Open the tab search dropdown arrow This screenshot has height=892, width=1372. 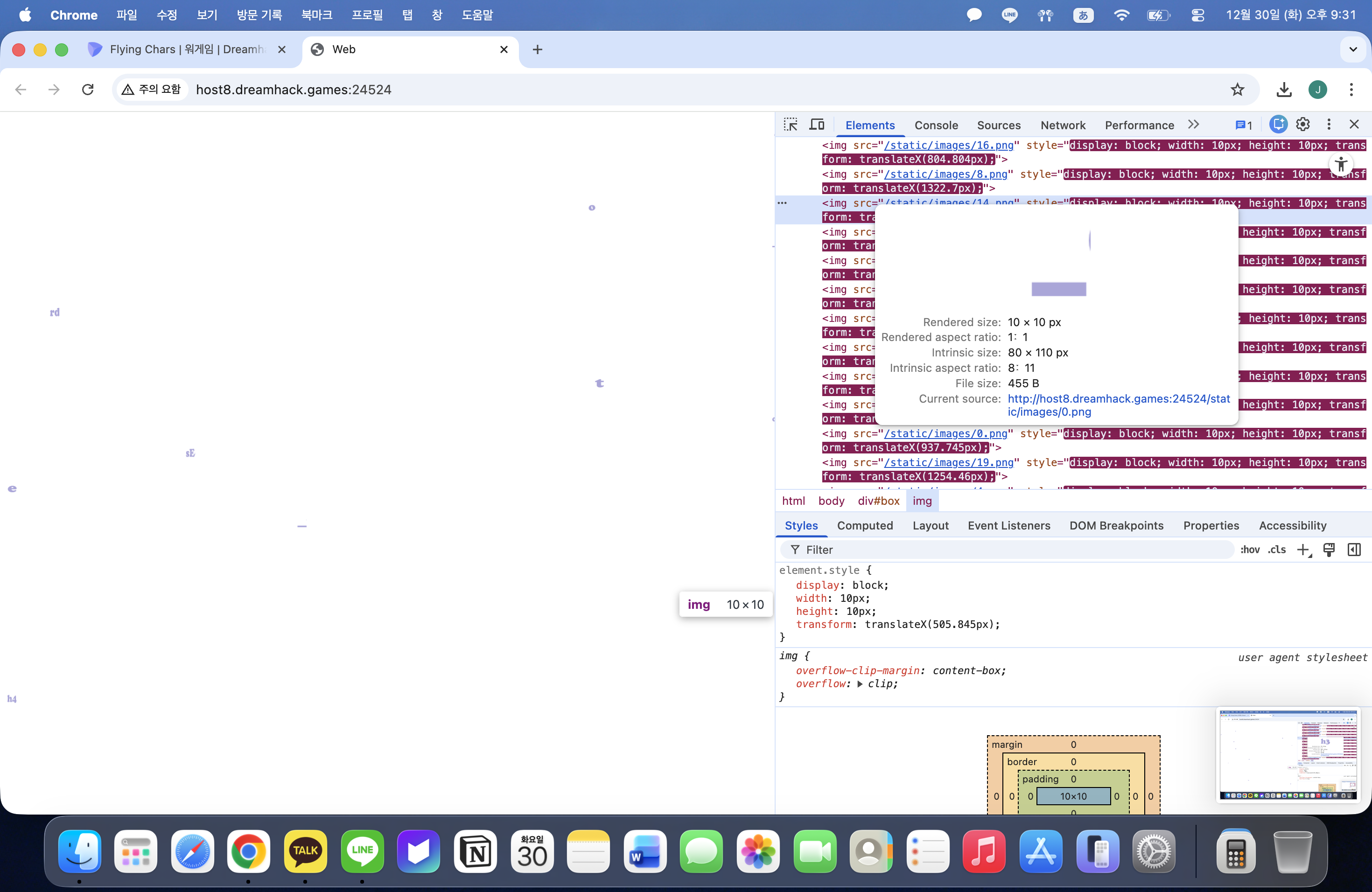[1353, 49]
